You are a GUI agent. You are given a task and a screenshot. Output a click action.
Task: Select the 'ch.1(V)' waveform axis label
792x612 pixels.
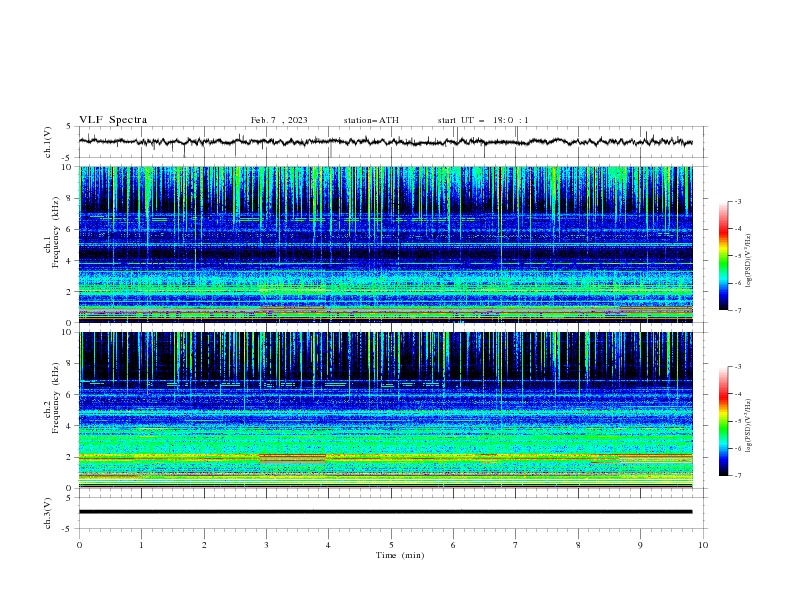[48, 142]
